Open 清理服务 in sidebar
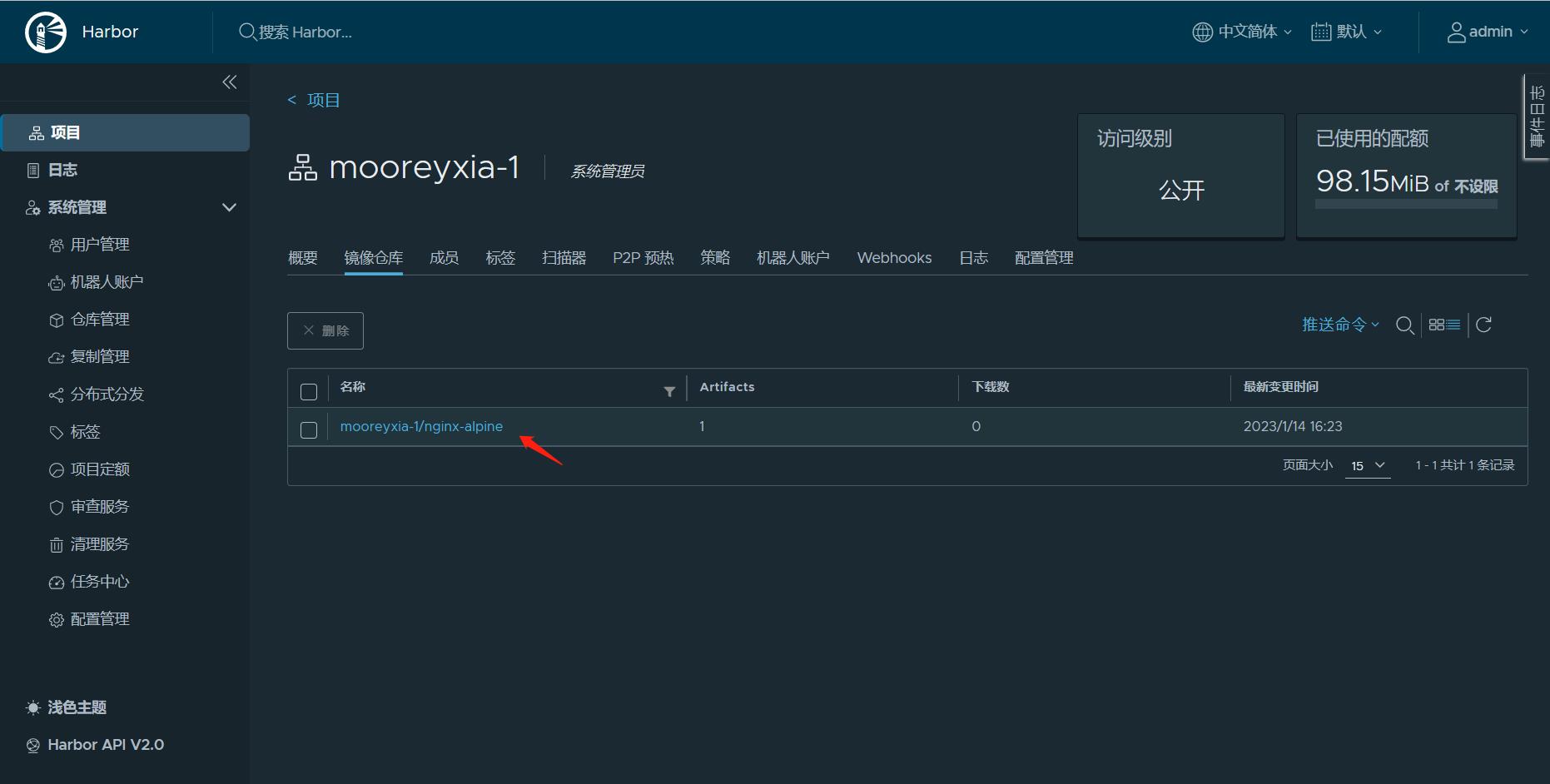Viewport: 1550px width, 784px height. click(100, 544)
